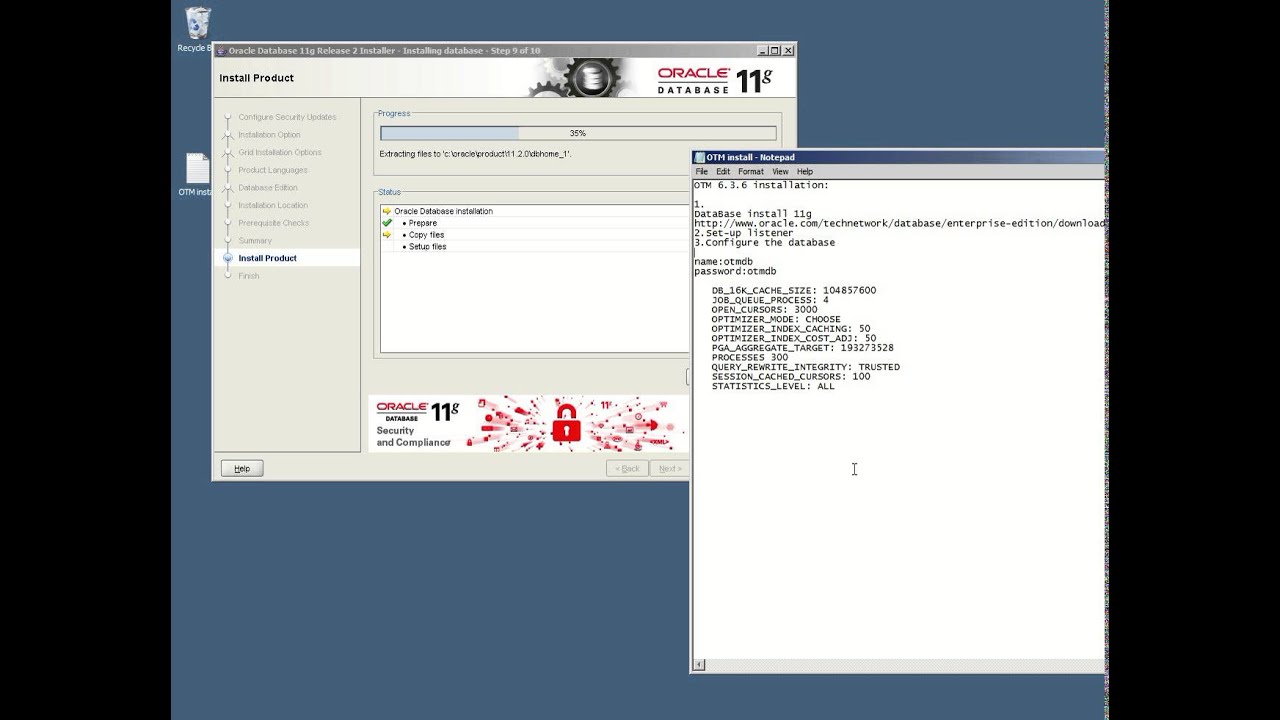
Task: Click the Oracle 11g Database logo in header
Action: (x=714, y=79)
